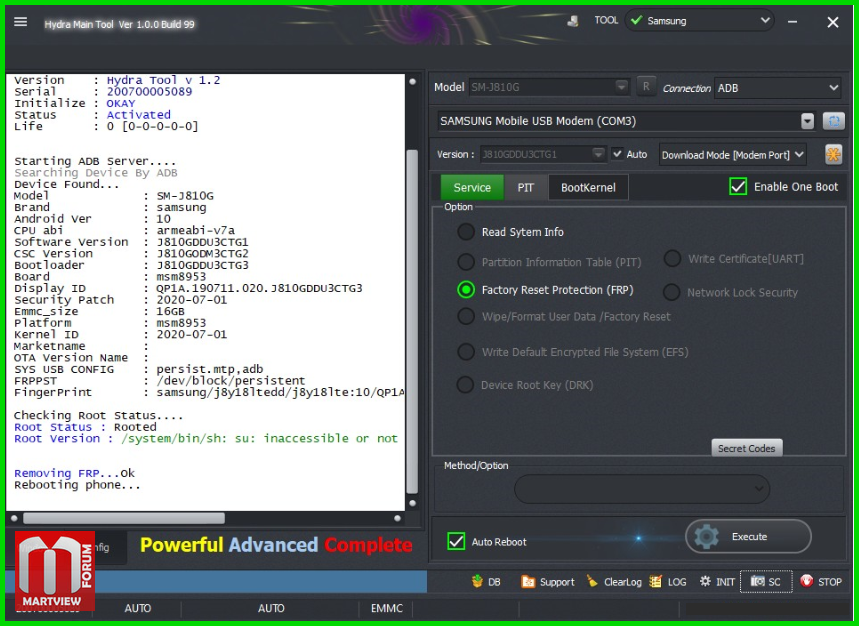Select the Read System Info radio button

tap(466, 232)
